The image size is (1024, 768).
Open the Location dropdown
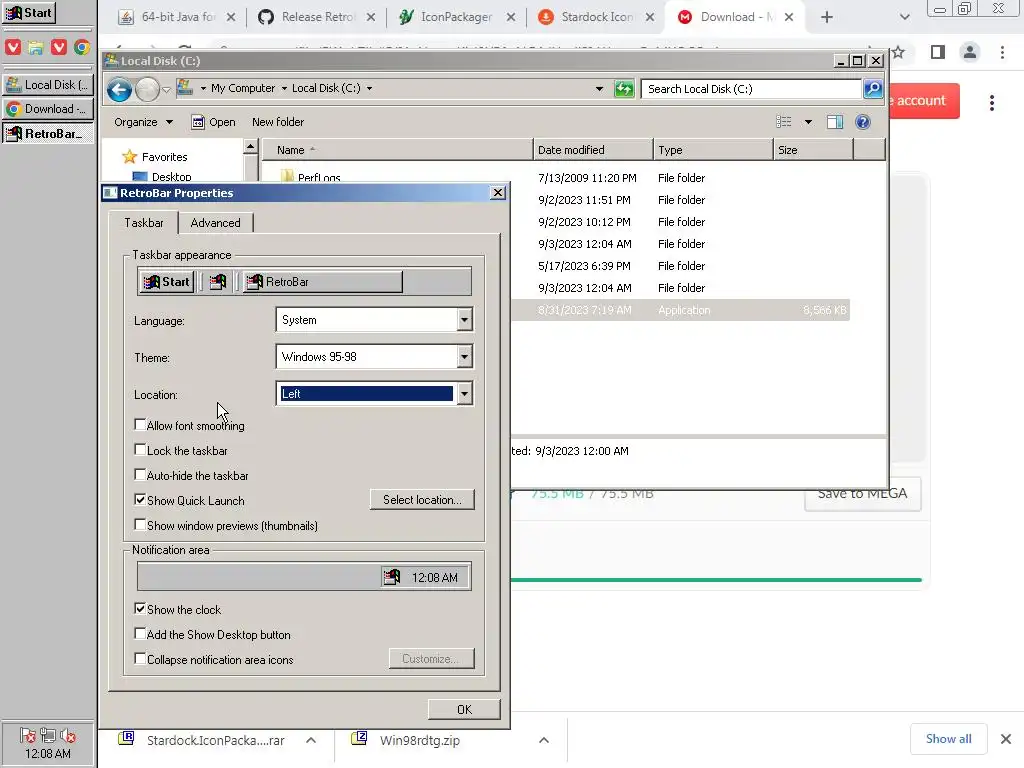tap(464, 394)
